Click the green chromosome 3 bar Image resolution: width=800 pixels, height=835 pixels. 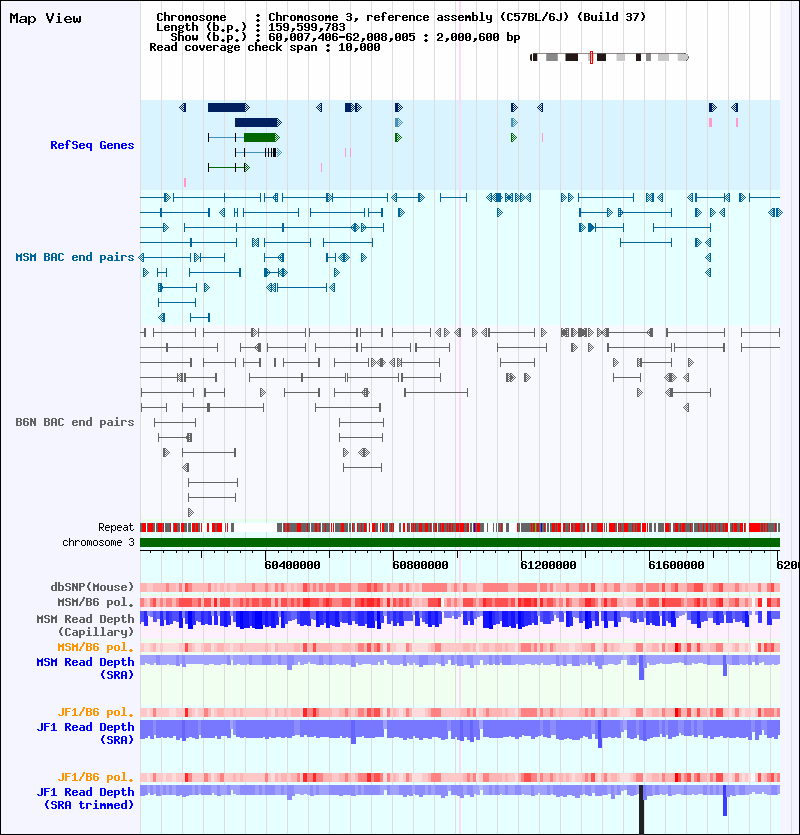tap(460, 543)
